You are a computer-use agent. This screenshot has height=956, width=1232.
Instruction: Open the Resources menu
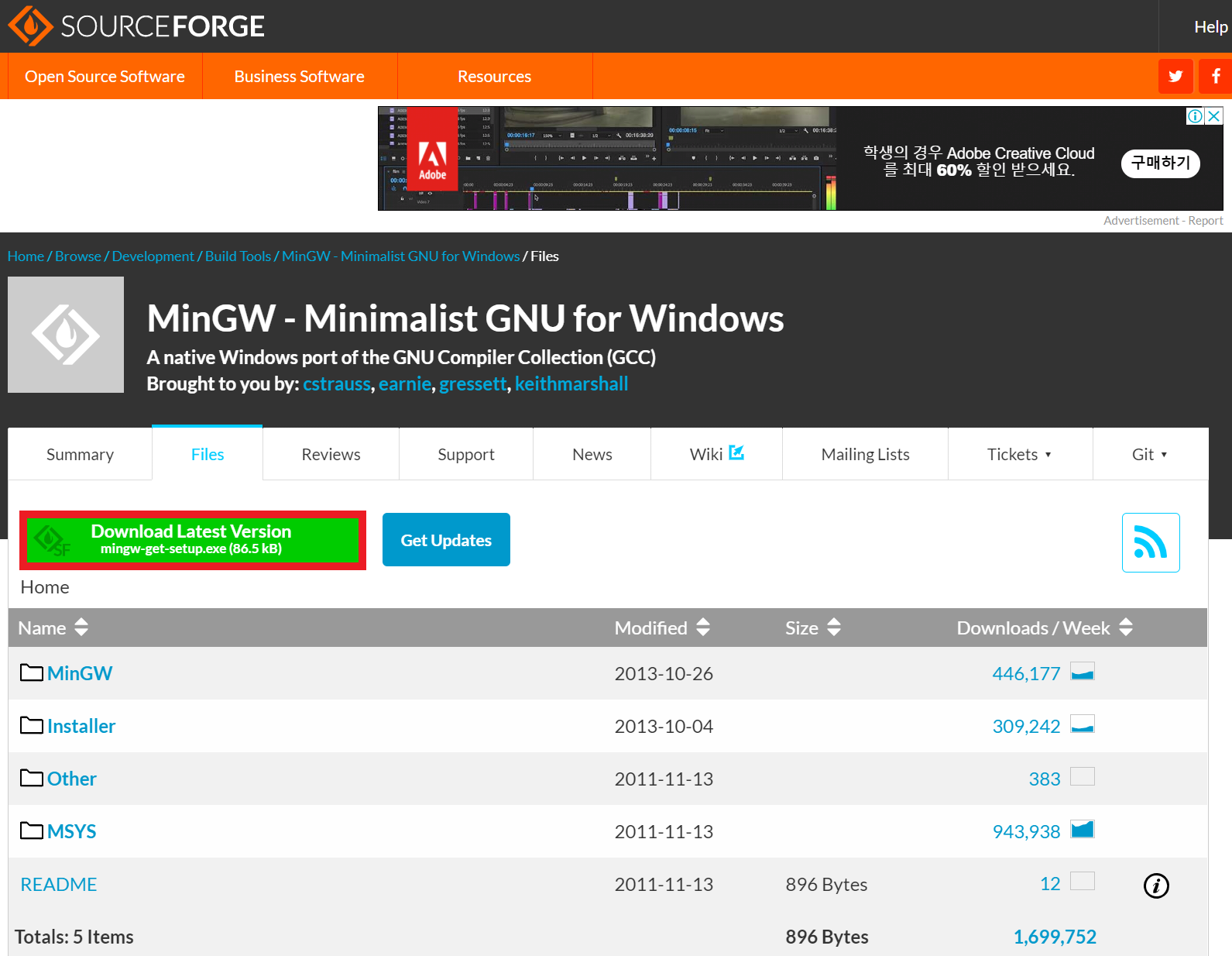pos(495,76)
